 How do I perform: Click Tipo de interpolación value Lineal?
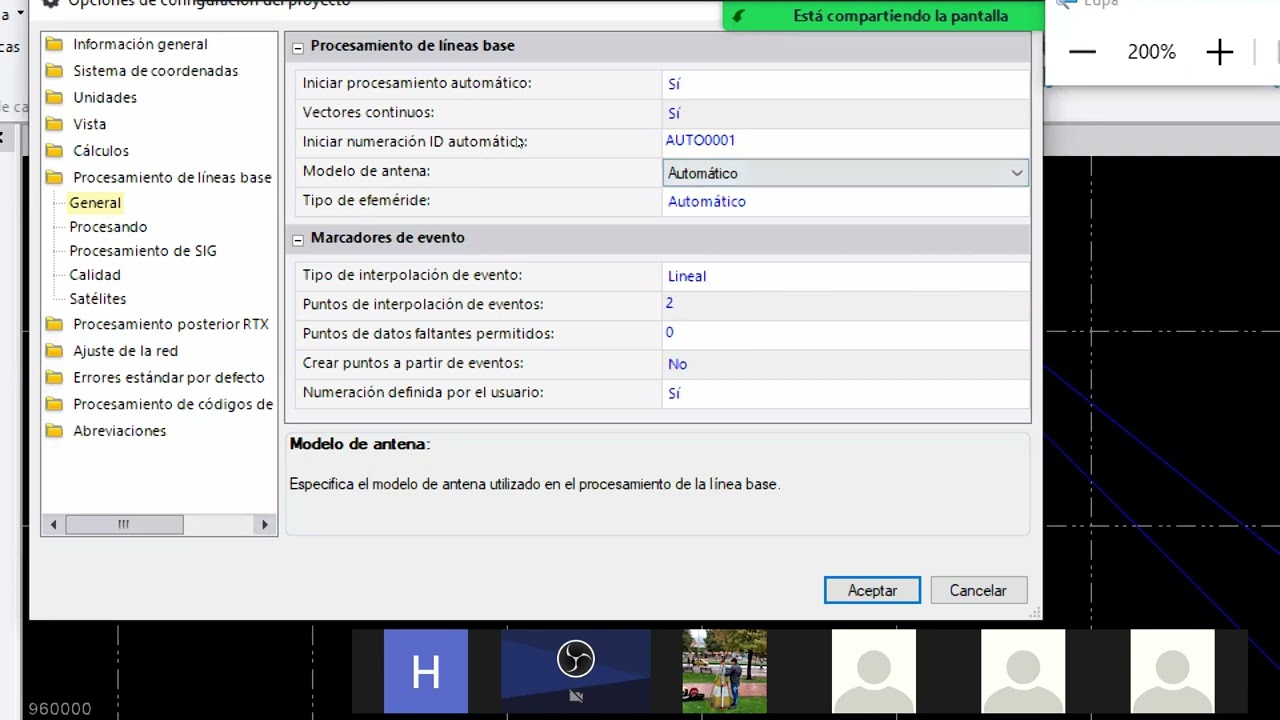click(845, 276)
